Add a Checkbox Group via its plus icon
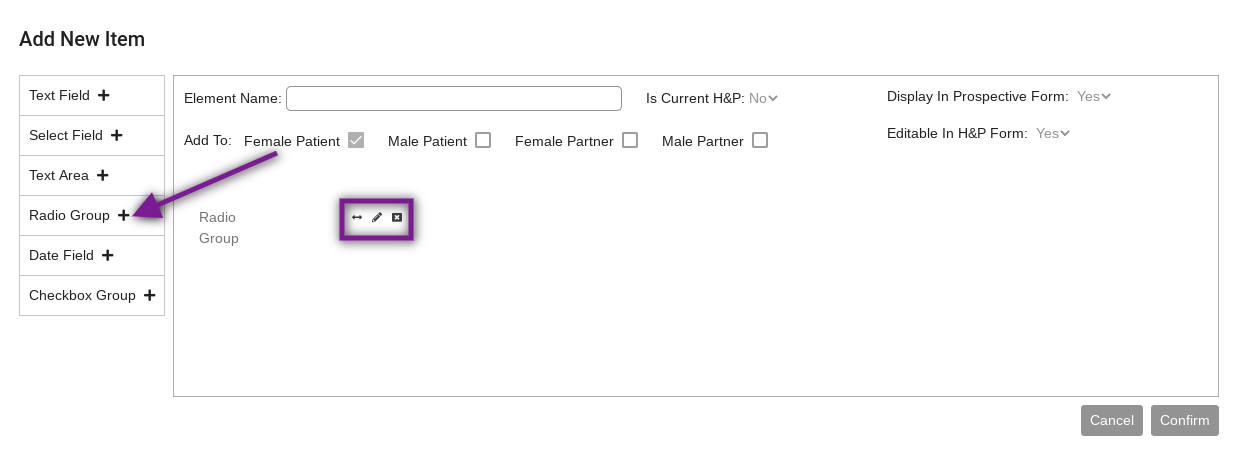 (x=149, y=295)
